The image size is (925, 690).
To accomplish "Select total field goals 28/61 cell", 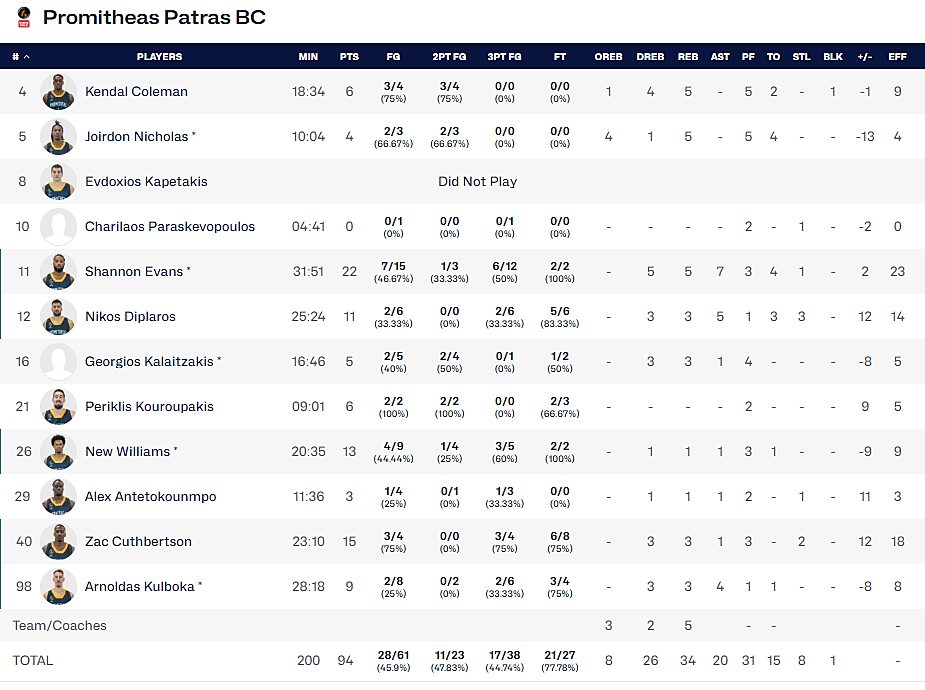I will pos(393,661).
